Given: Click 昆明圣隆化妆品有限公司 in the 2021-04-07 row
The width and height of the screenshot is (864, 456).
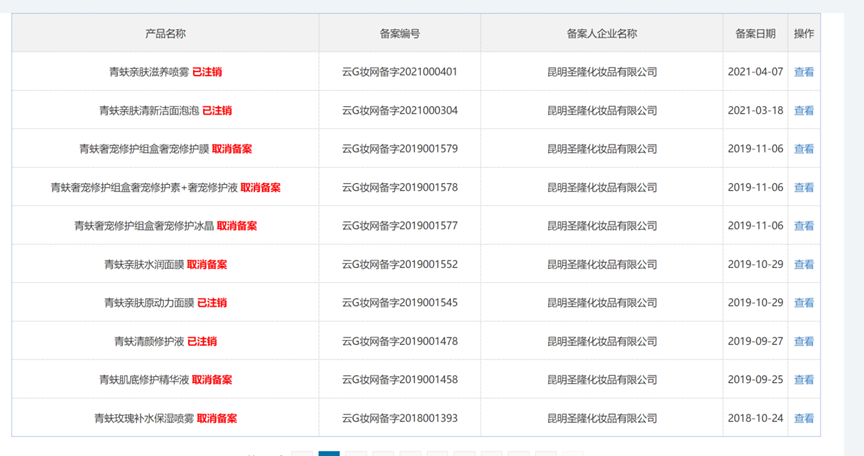Looking at the screenshot, I should (602, 72).
